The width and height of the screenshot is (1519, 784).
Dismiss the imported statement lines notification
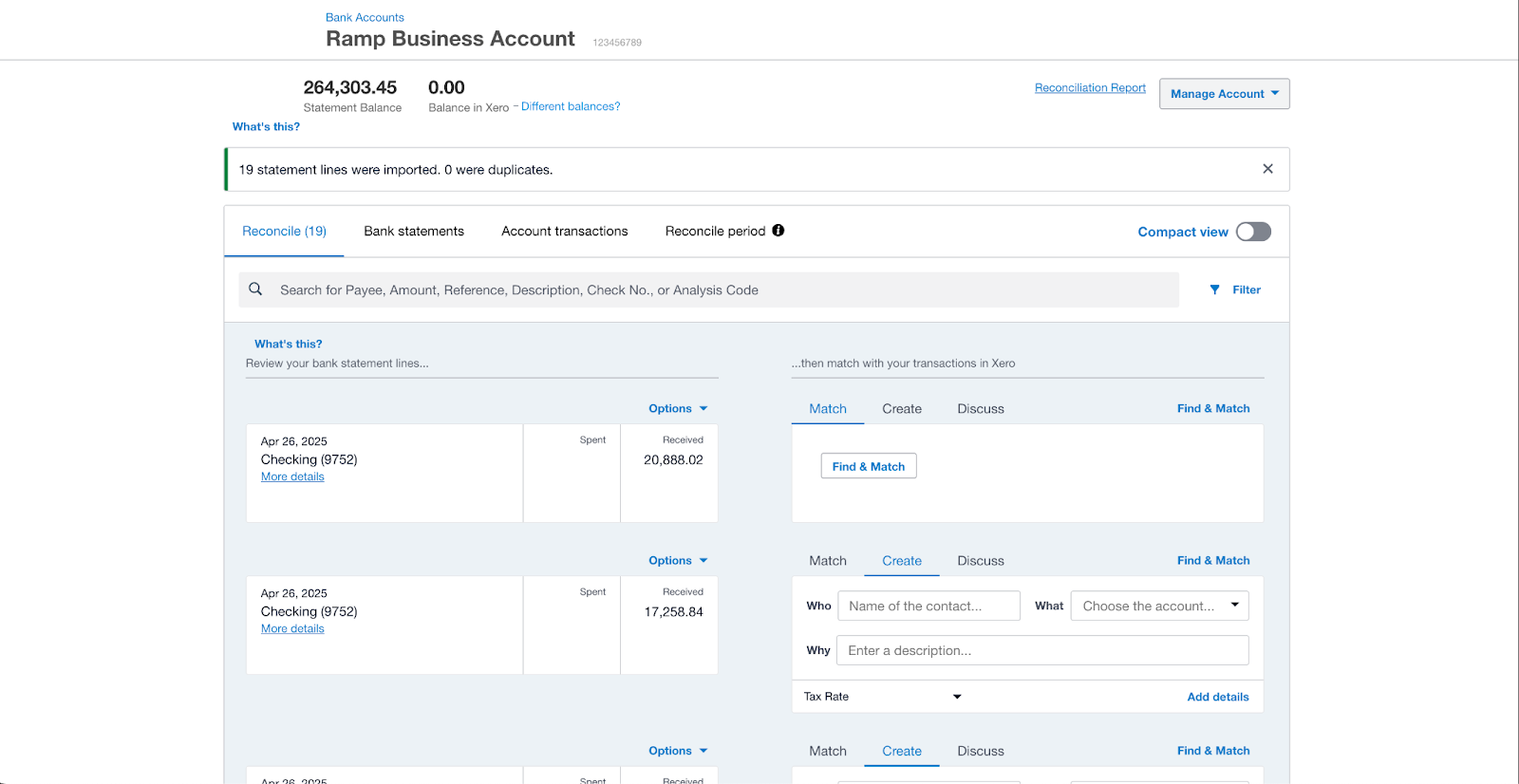click(1267, 169)
